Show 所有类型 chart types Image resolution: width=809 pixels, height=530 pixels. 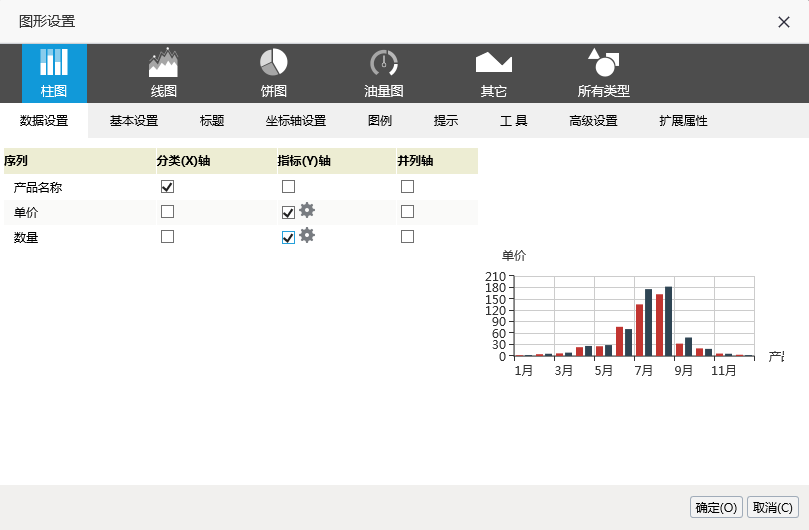click(603, 73)
